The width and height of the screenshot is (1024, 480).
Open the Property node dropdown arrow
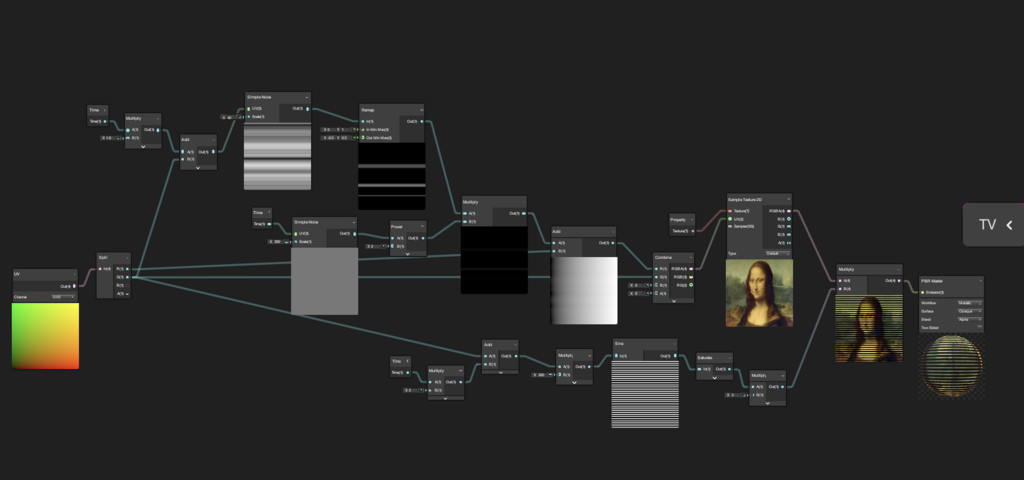click(692, 219)
